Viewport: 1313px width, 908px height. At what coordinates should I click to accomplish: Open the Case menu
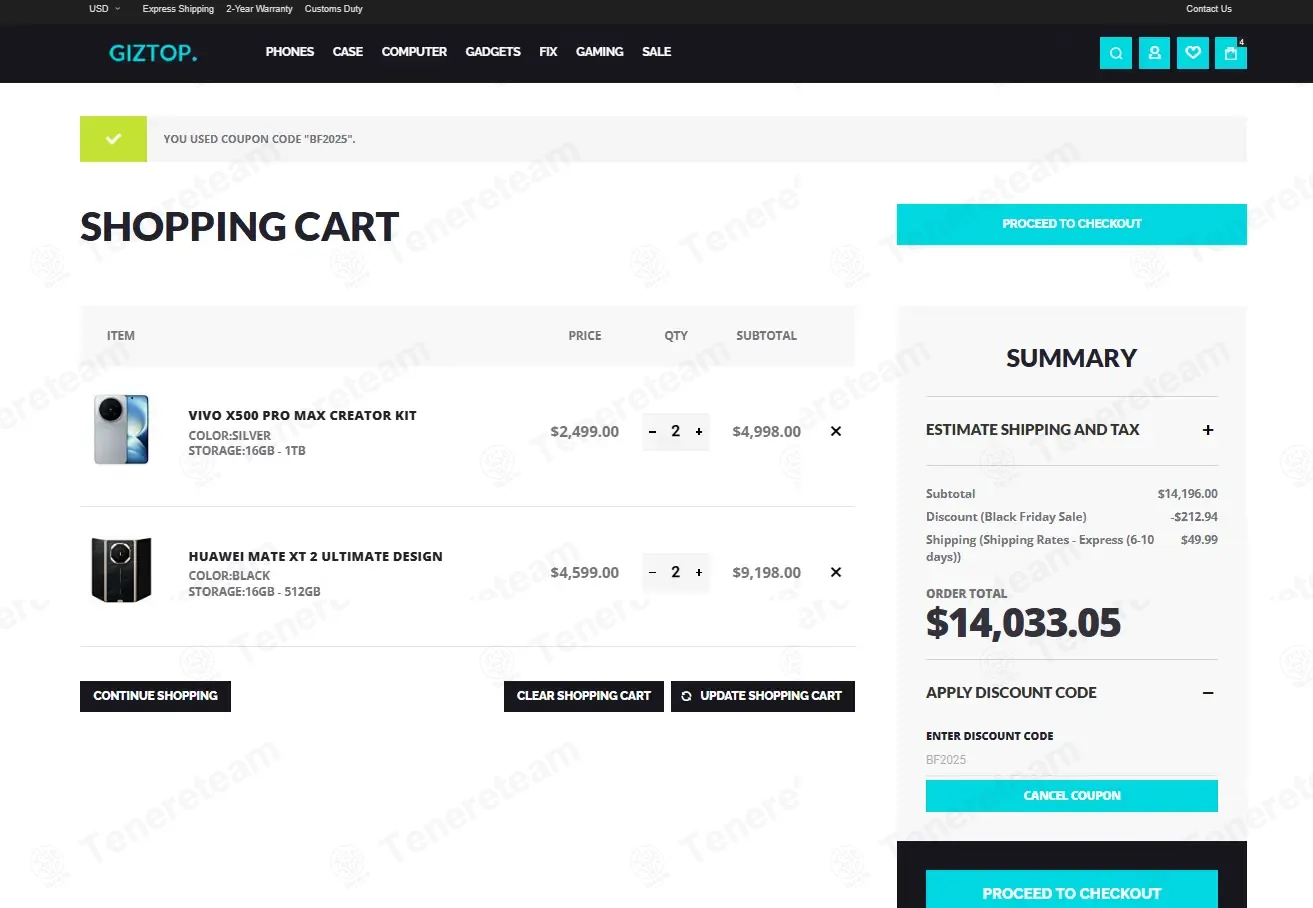click(348, 52)
